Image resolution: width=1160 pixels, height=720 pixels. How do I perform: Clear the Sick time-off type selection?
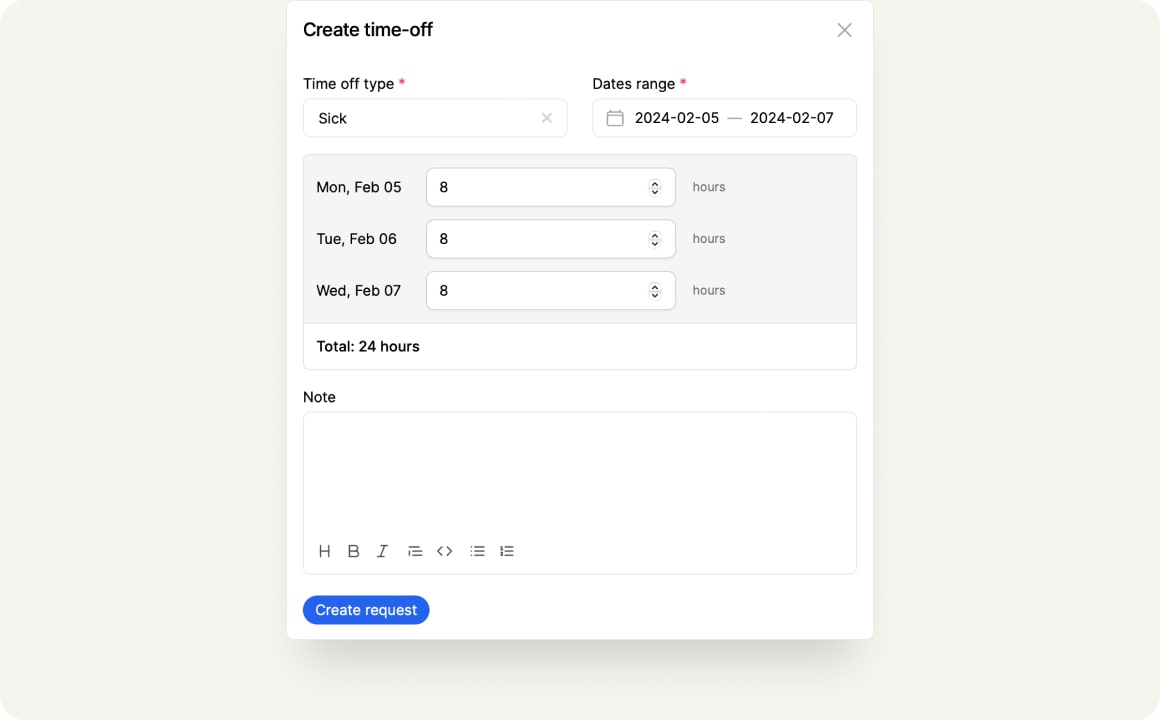pyautogui.click(x=547, y=118)
